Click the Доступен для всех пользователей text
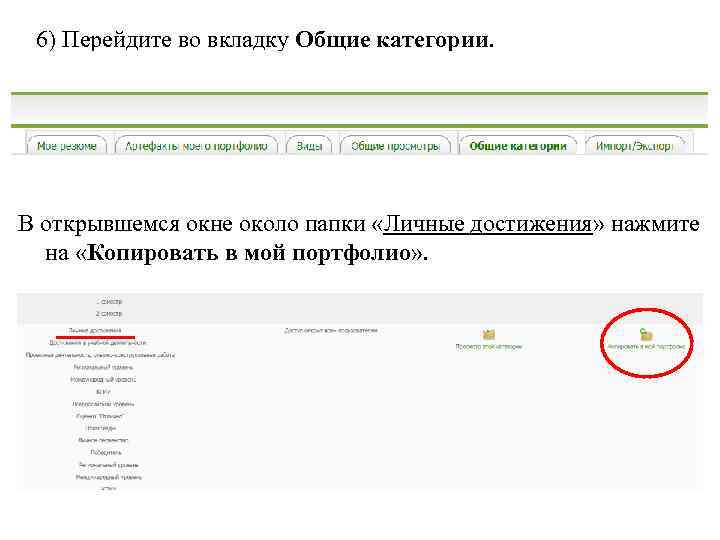 point(331,330)
